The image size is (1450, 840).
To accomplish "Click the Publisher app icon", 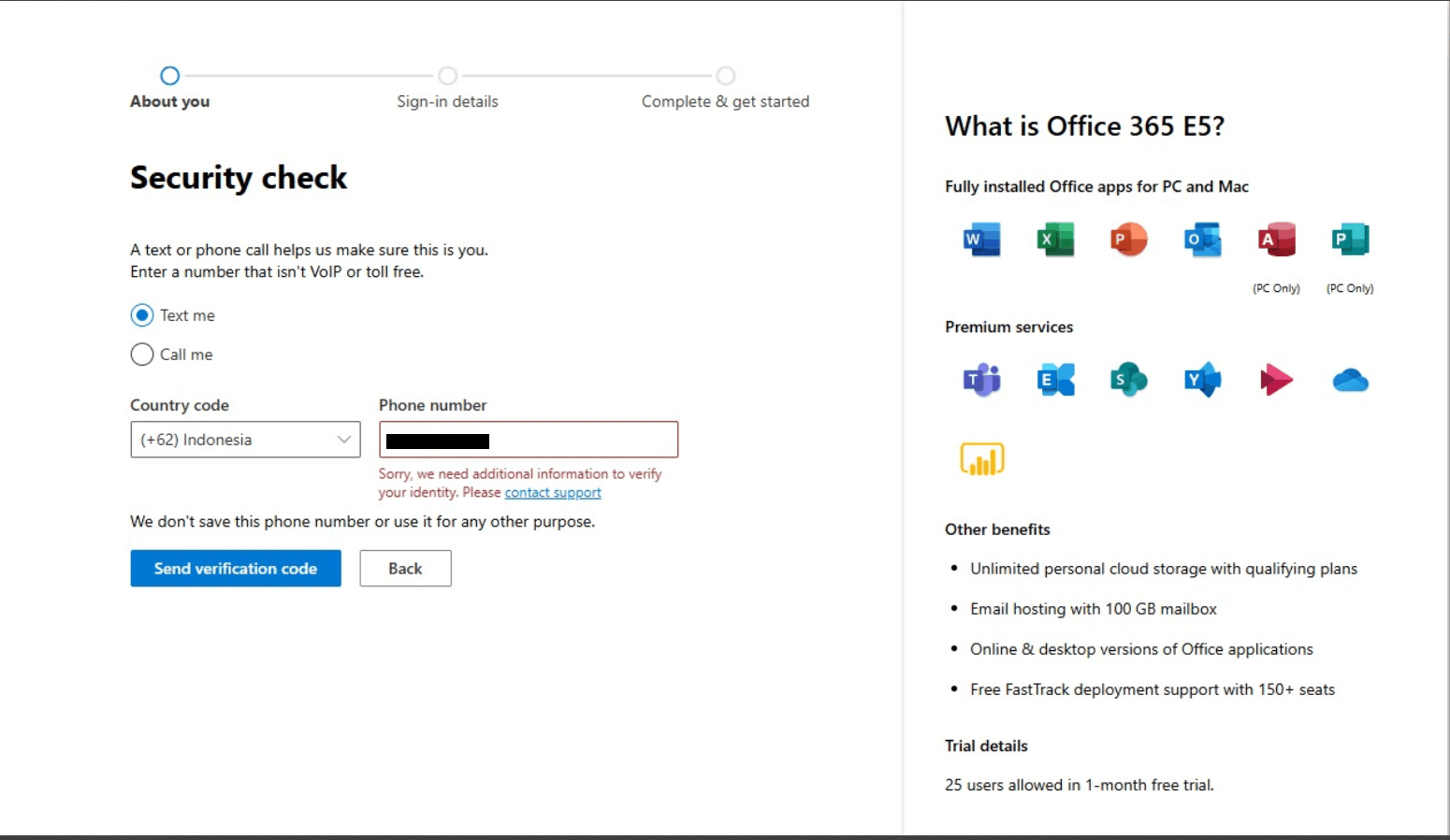I will 1350,239.
